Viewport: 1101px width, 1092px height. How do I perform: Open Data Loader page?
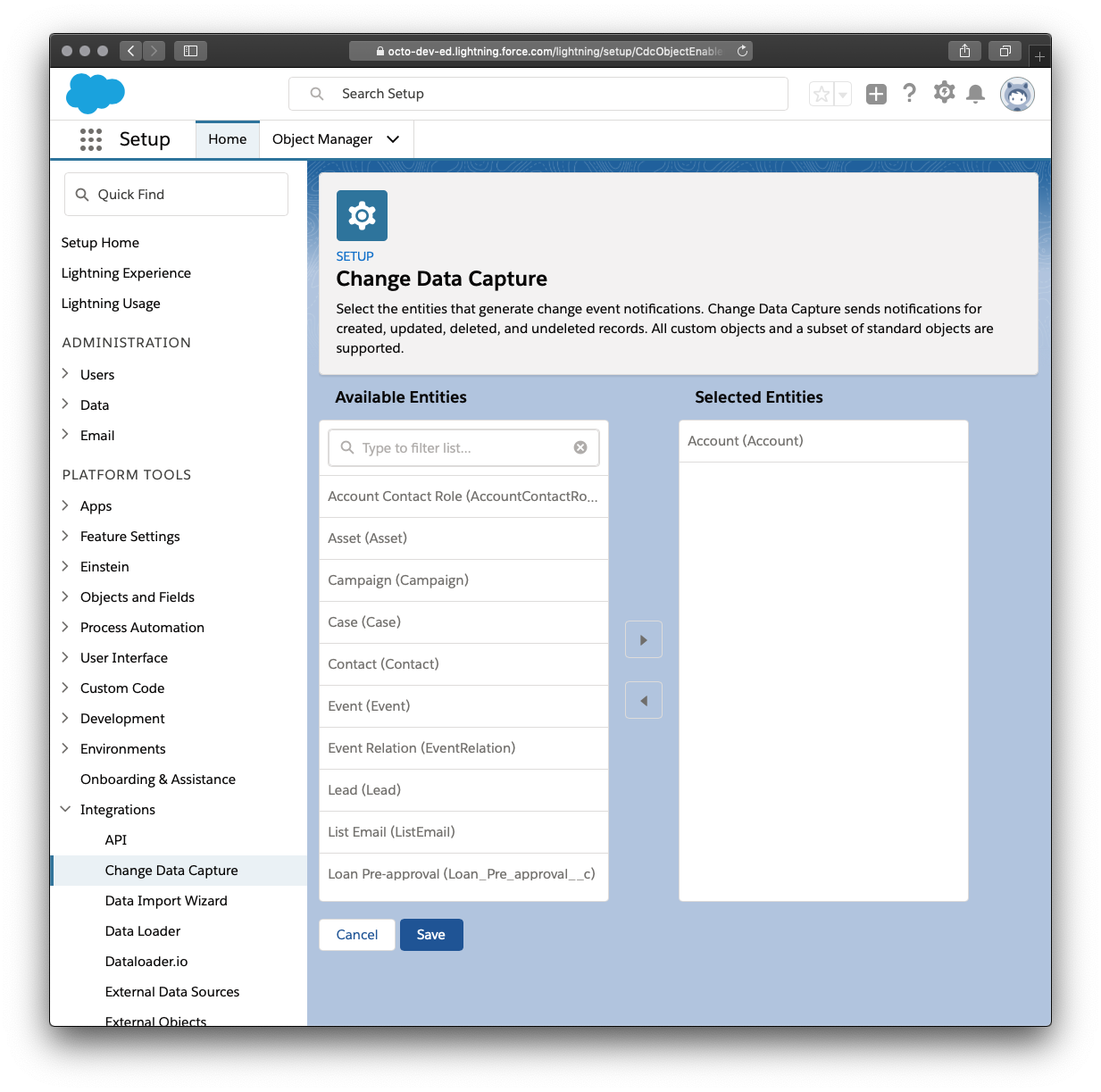coord(143,931)
